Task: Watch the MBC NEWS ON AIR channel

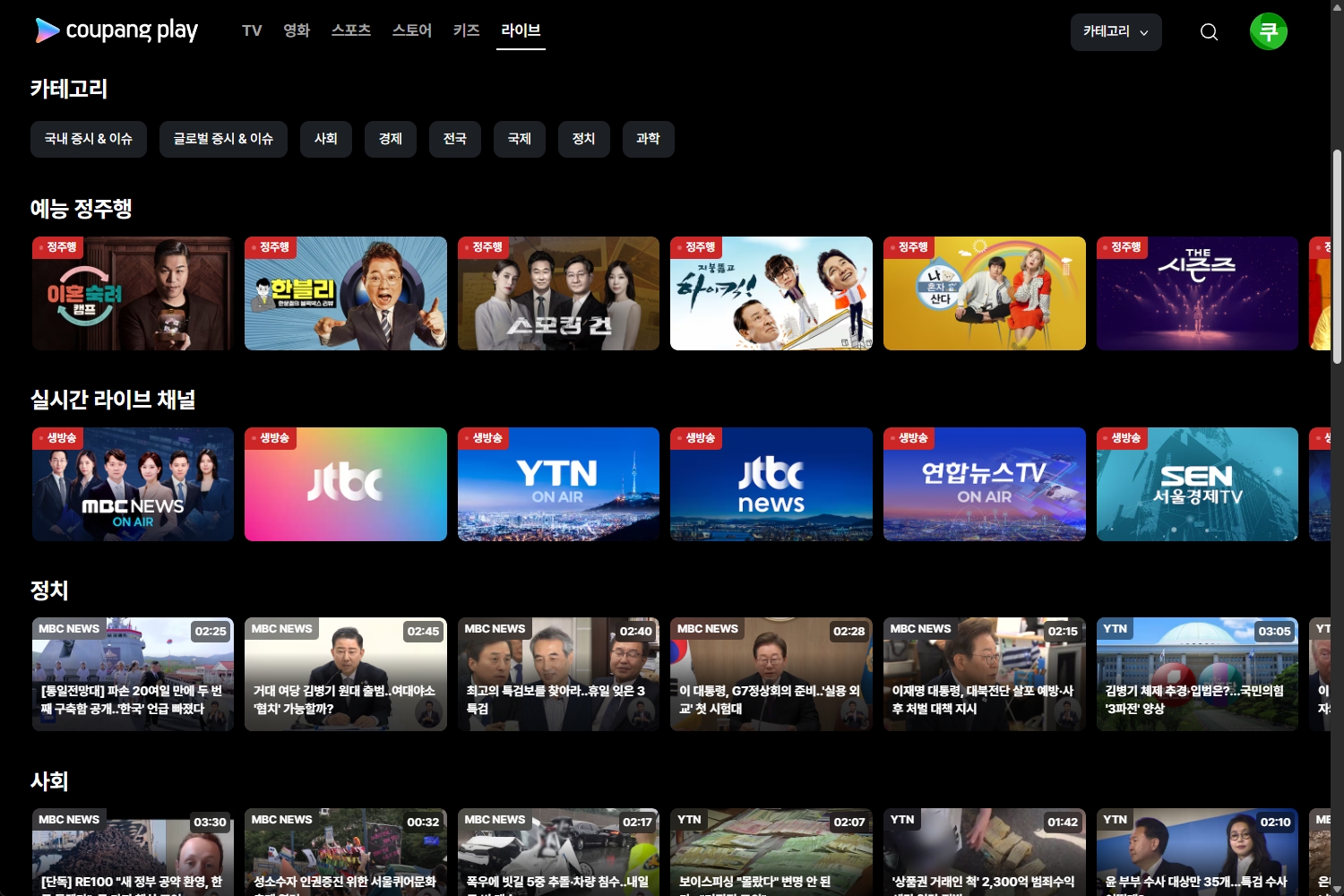Action: coord(133,484)
